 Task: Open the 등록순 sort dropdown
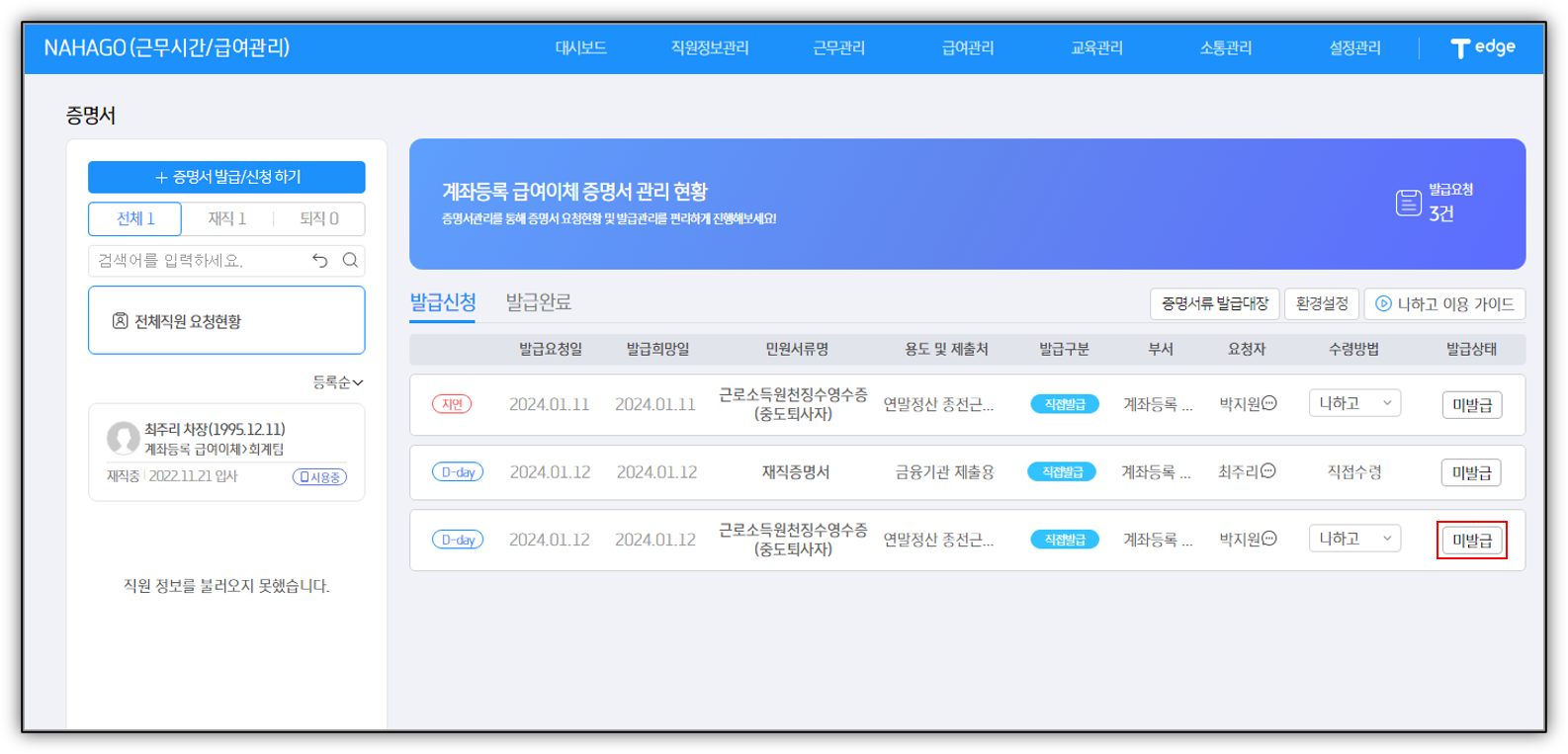click(338, 381)
